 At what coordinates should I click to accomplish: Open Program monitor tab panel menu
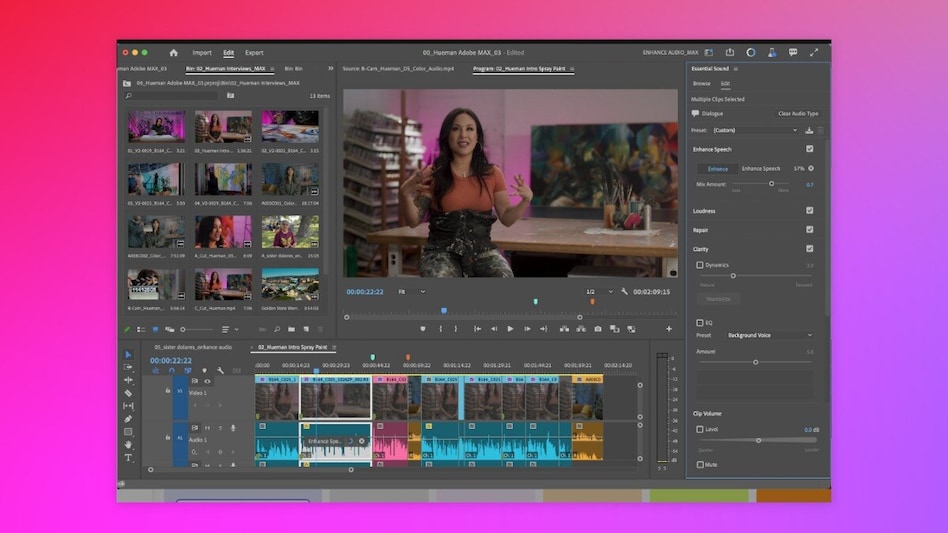(x=572, y=68)
